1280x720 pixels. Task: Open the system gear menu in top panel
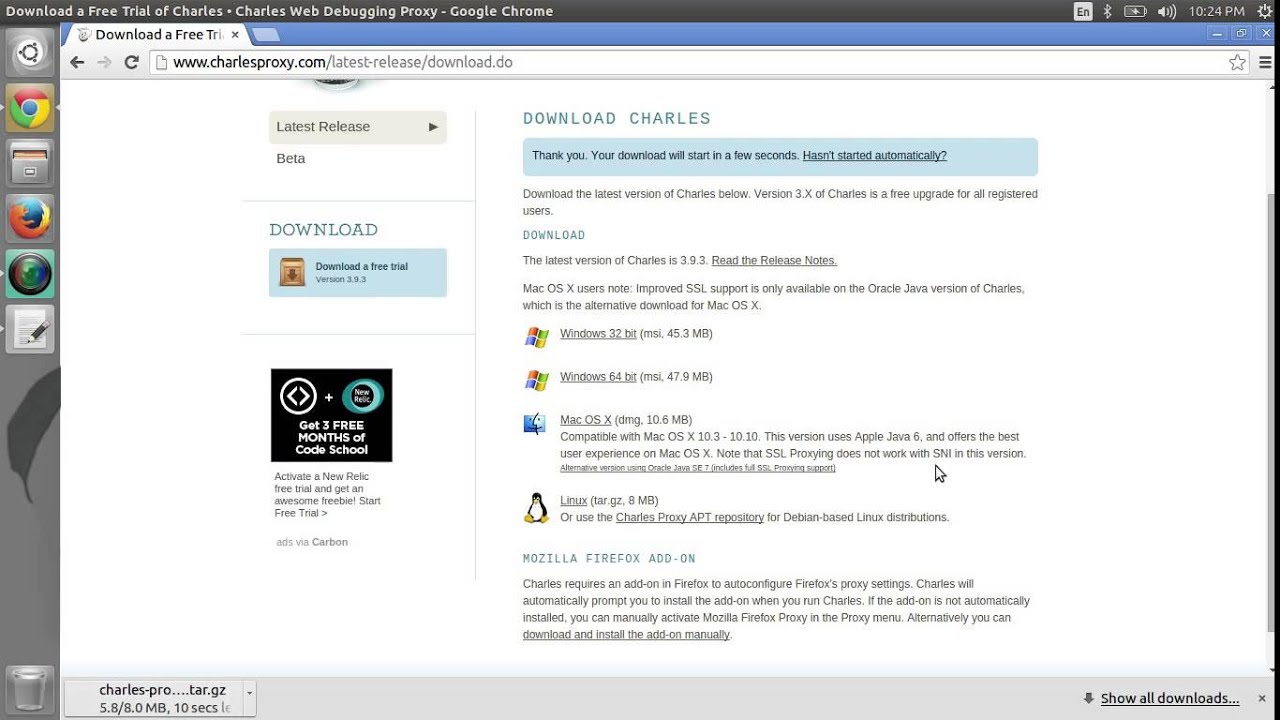[1266, 11]
